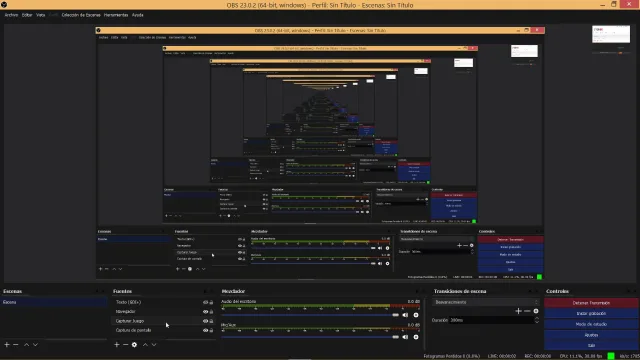Hide the Navegador source with its eye icon
The width and height of the screenshot is (640, 360).
click(205, 312)
